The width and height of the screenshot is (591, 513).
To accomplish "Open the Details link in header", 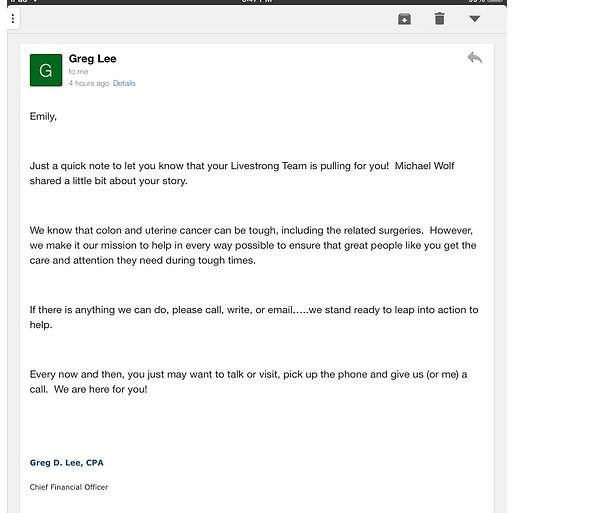I will point(124,83).
